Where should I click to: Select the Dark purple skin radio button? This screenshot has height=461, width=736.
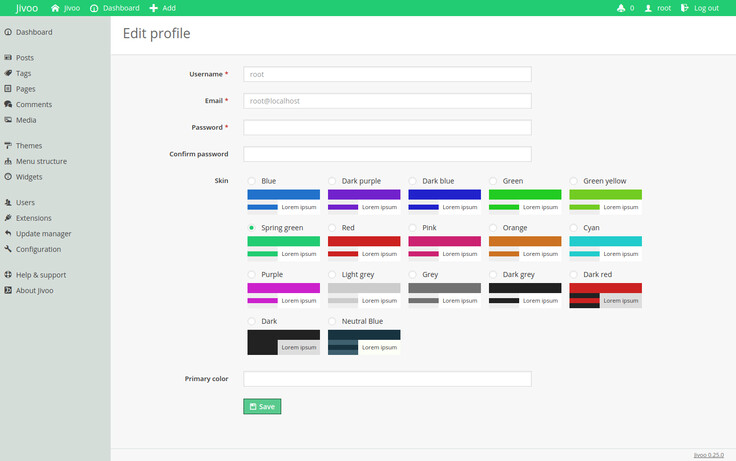[x=332, y=181]
